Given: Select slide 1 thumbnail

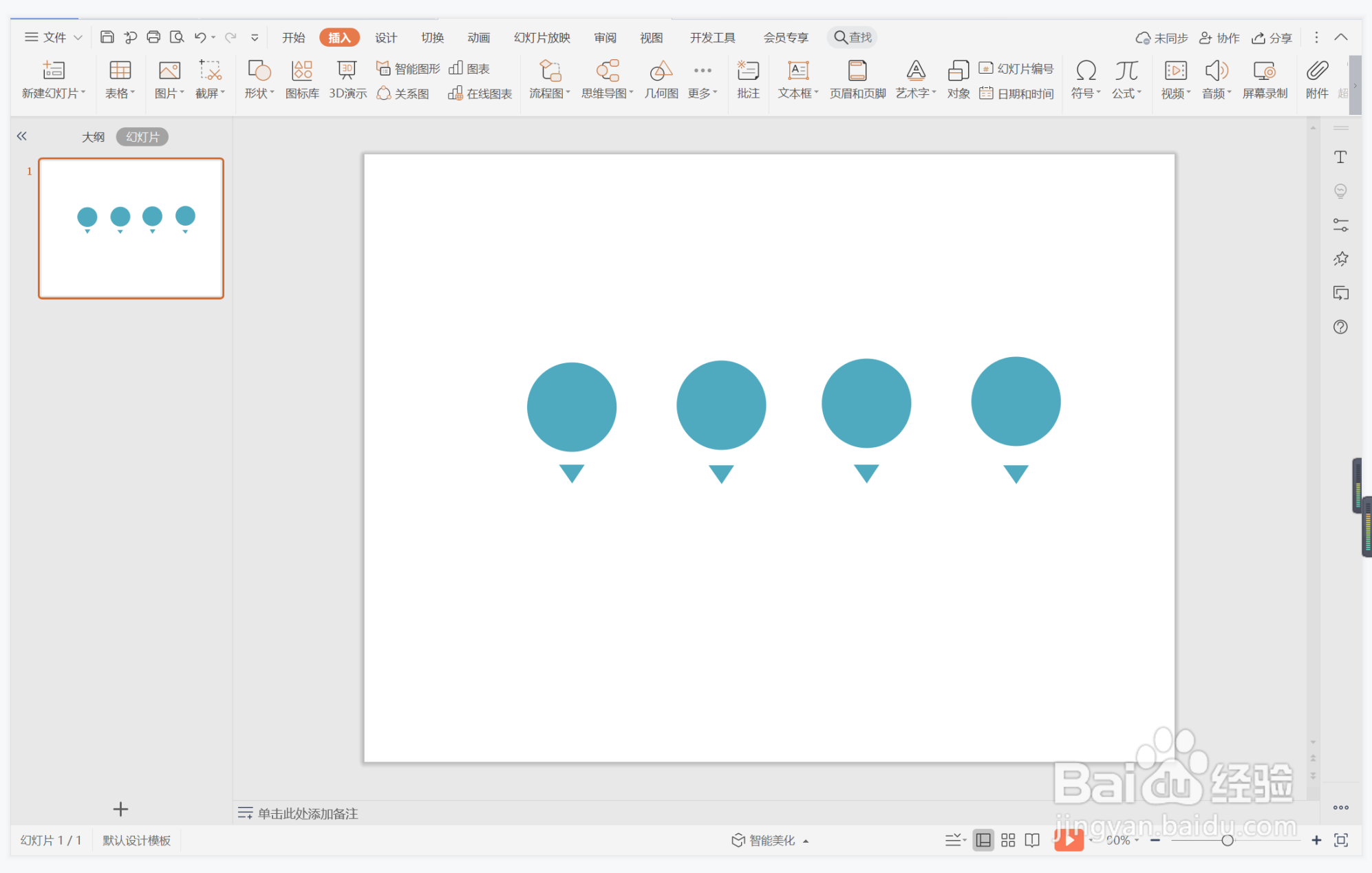Looking at the screenshot, I should click(x=131, y=228).
